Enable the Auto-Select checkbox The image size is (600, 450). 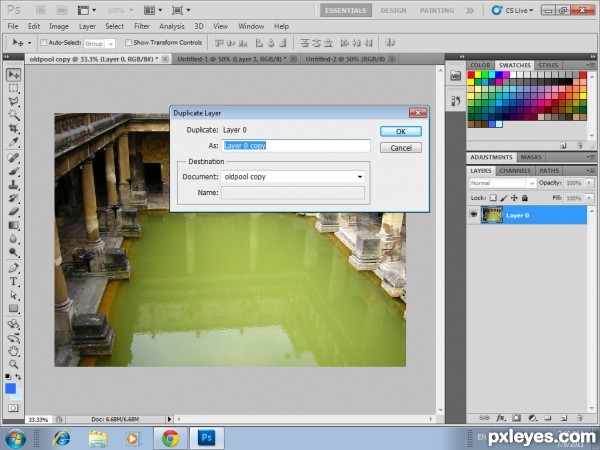point(44,42)
